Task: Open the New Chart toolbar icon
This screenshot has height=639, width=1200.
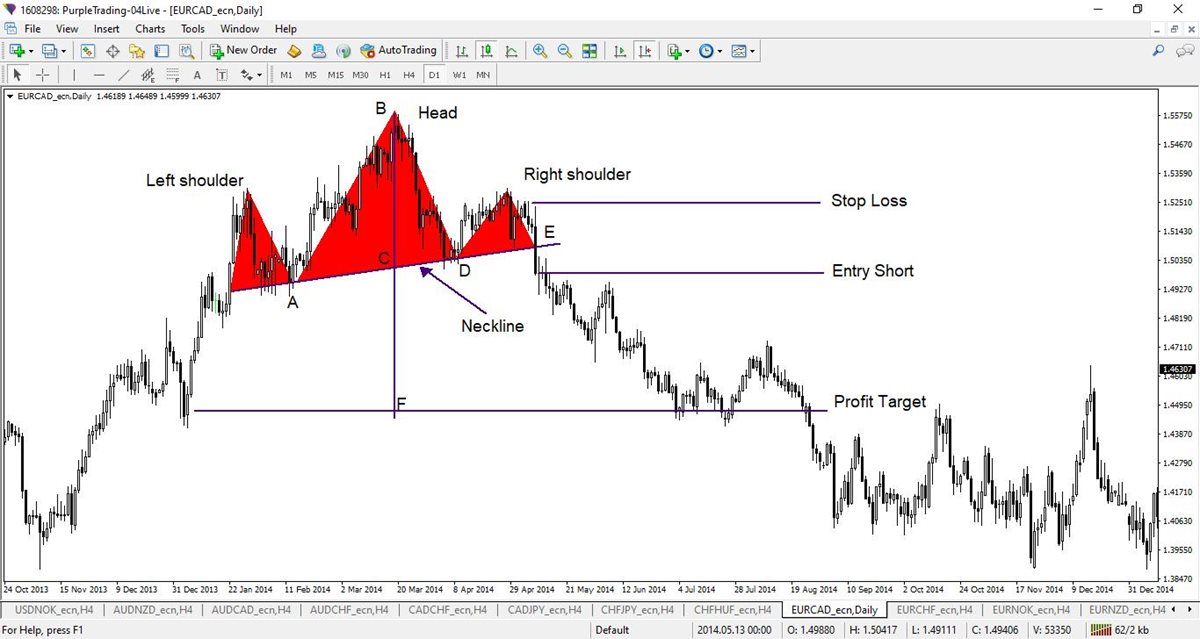Action: tap(17, 50)
